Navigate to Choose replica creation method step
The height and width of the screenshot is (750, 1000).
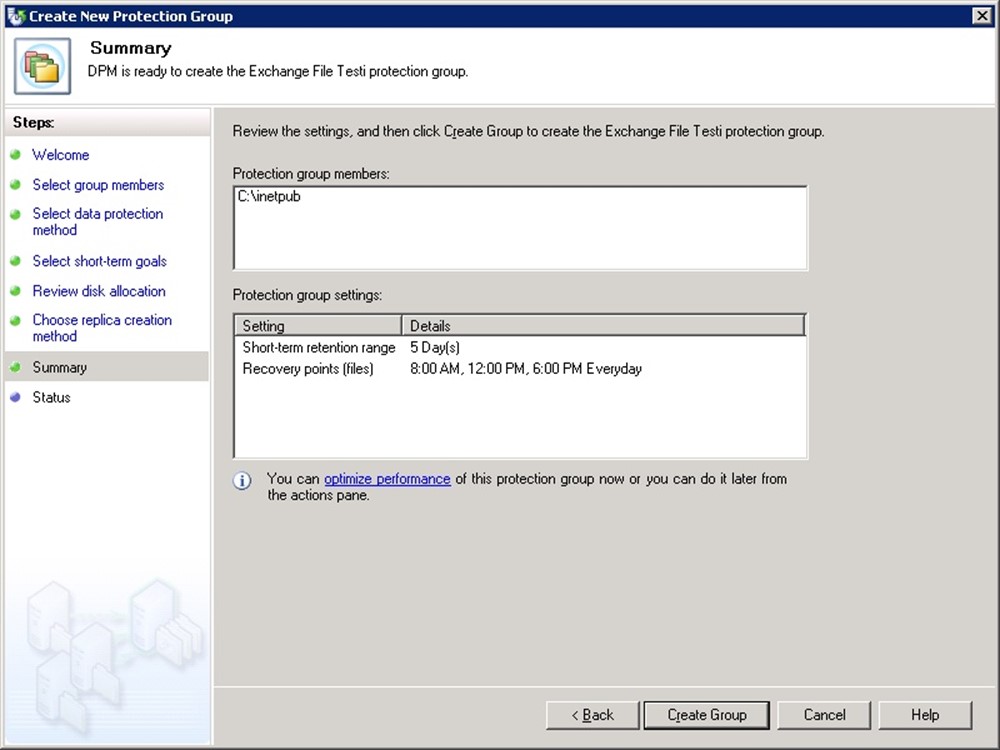point(101,328)
